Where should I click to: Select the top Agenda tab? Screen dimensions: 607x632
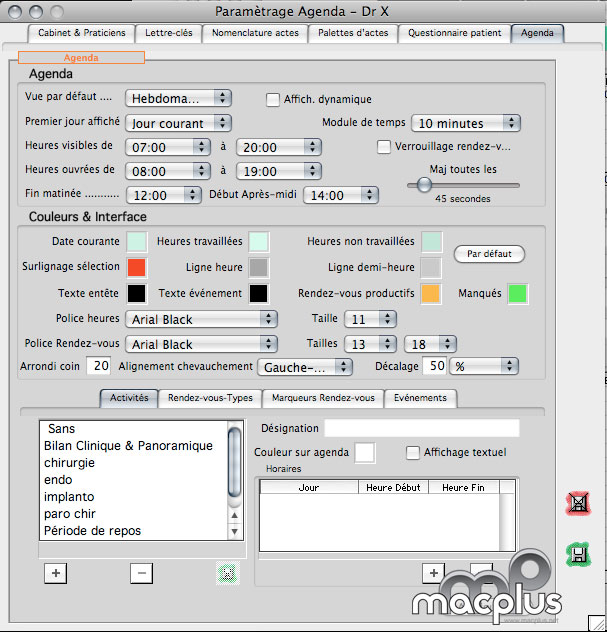(x=537, y=33)
